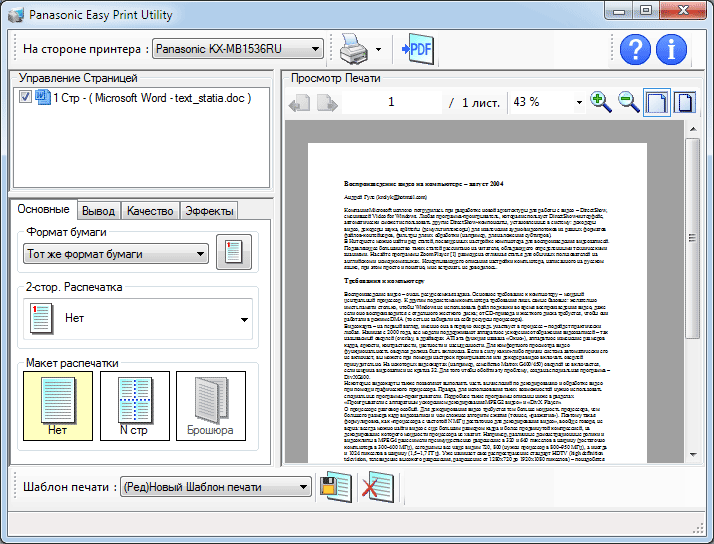Click the Word document icon in page list

[x=43, y=97]
